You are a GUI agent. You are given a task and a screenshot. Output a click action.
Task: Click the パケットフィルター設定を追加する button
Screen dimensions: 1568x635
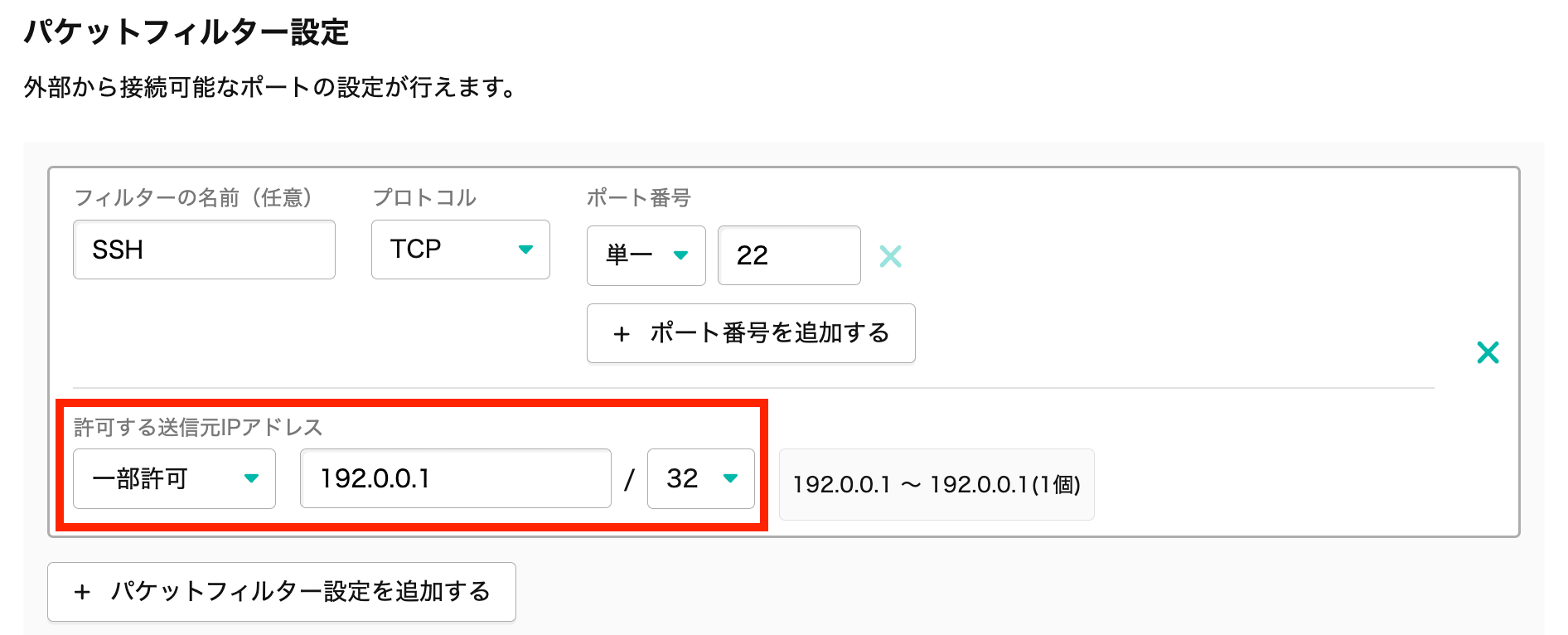pyautogui.click(x=282, y=592)
